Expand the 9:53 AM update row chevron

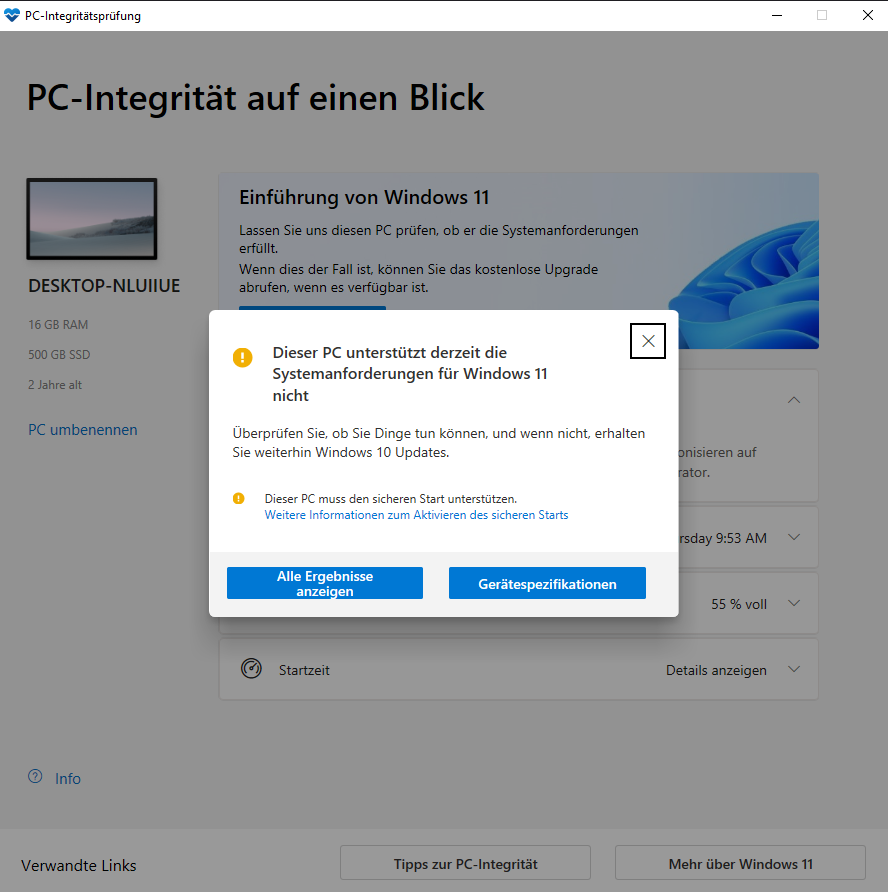pos(794,537)
